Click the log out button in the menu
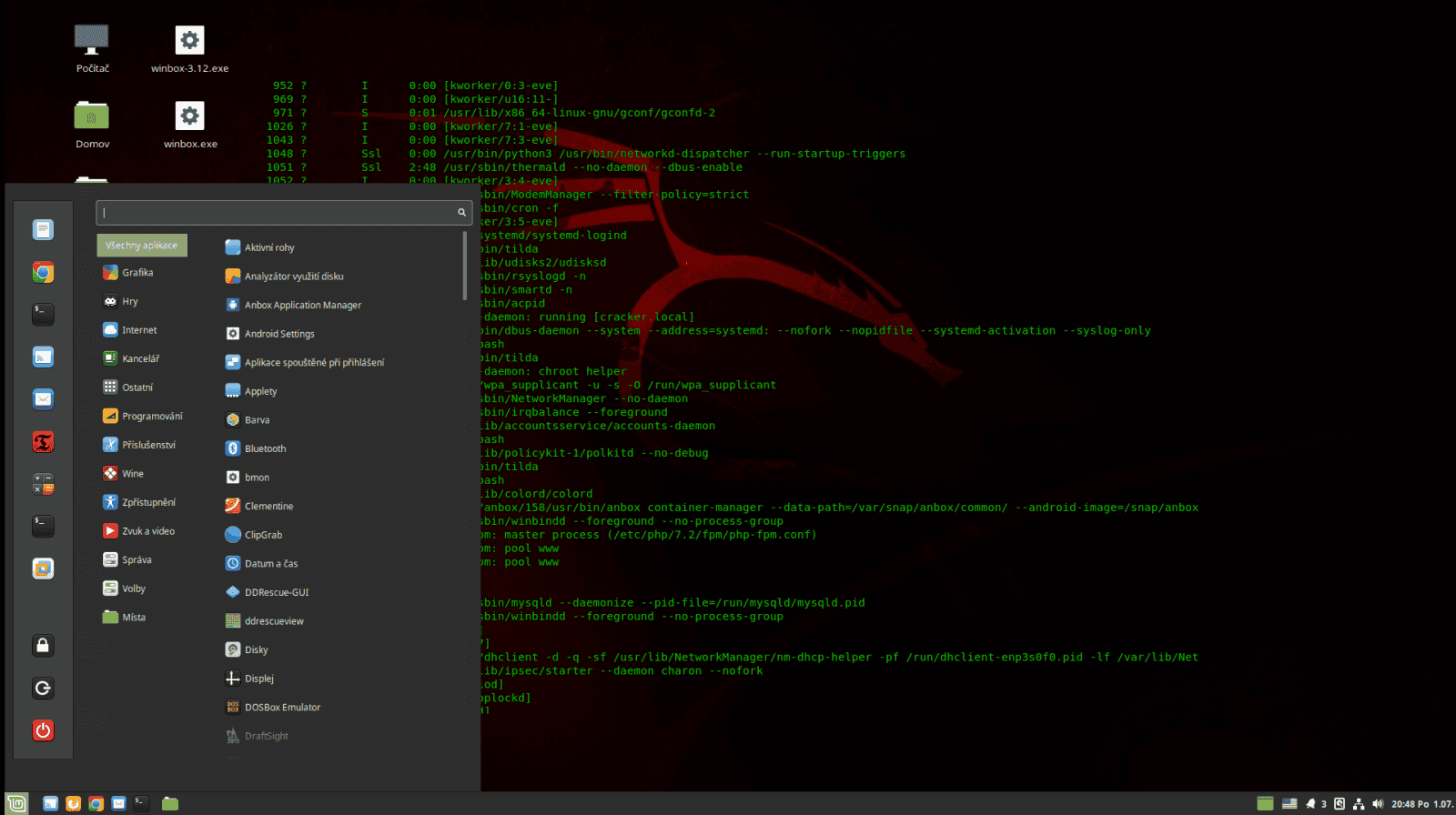The image size is (1456, 815). (43, 688)
